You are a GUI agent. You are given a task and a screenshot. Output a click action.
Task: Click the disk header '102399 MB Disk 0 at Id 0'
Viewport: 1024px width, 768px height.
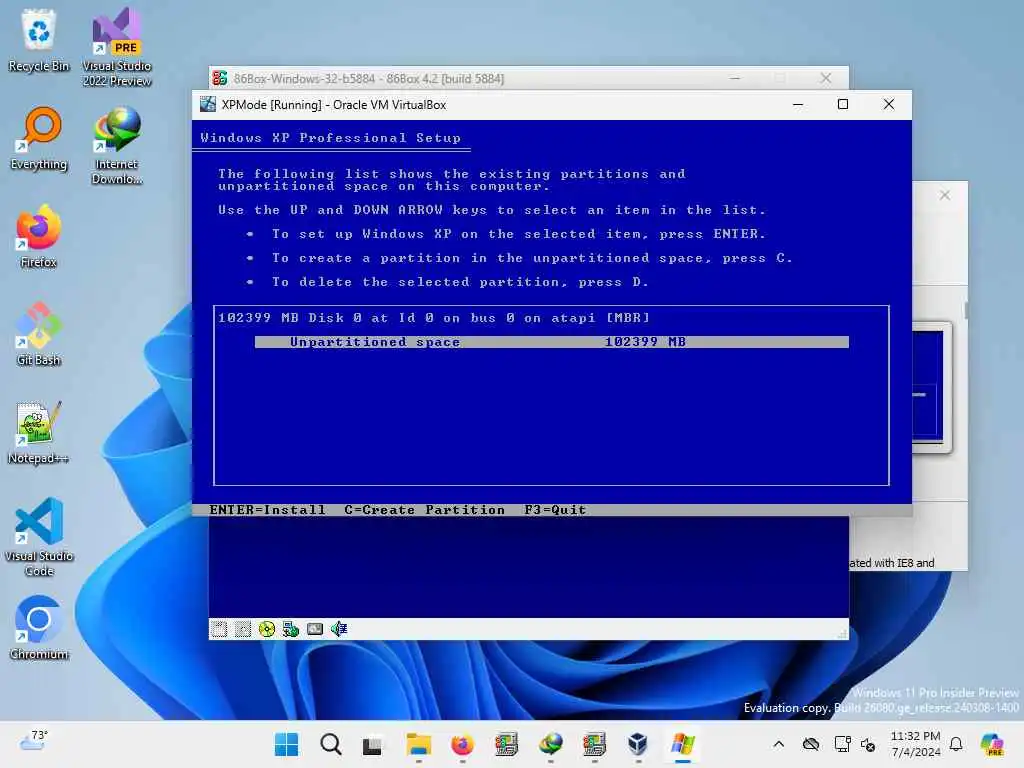click(434, 318)
